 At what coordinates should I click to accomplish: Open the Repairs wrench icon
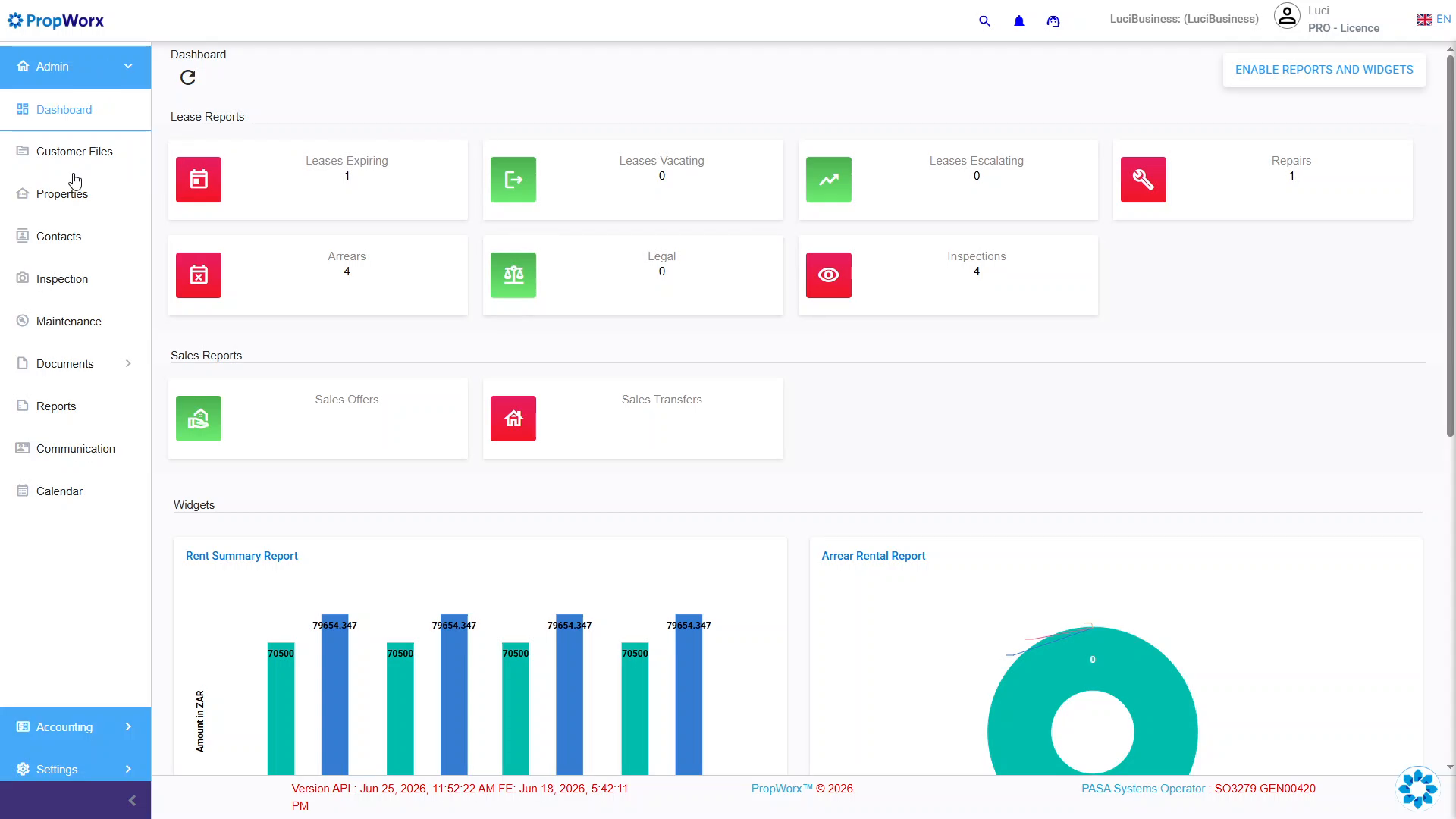coord(1144,180)
